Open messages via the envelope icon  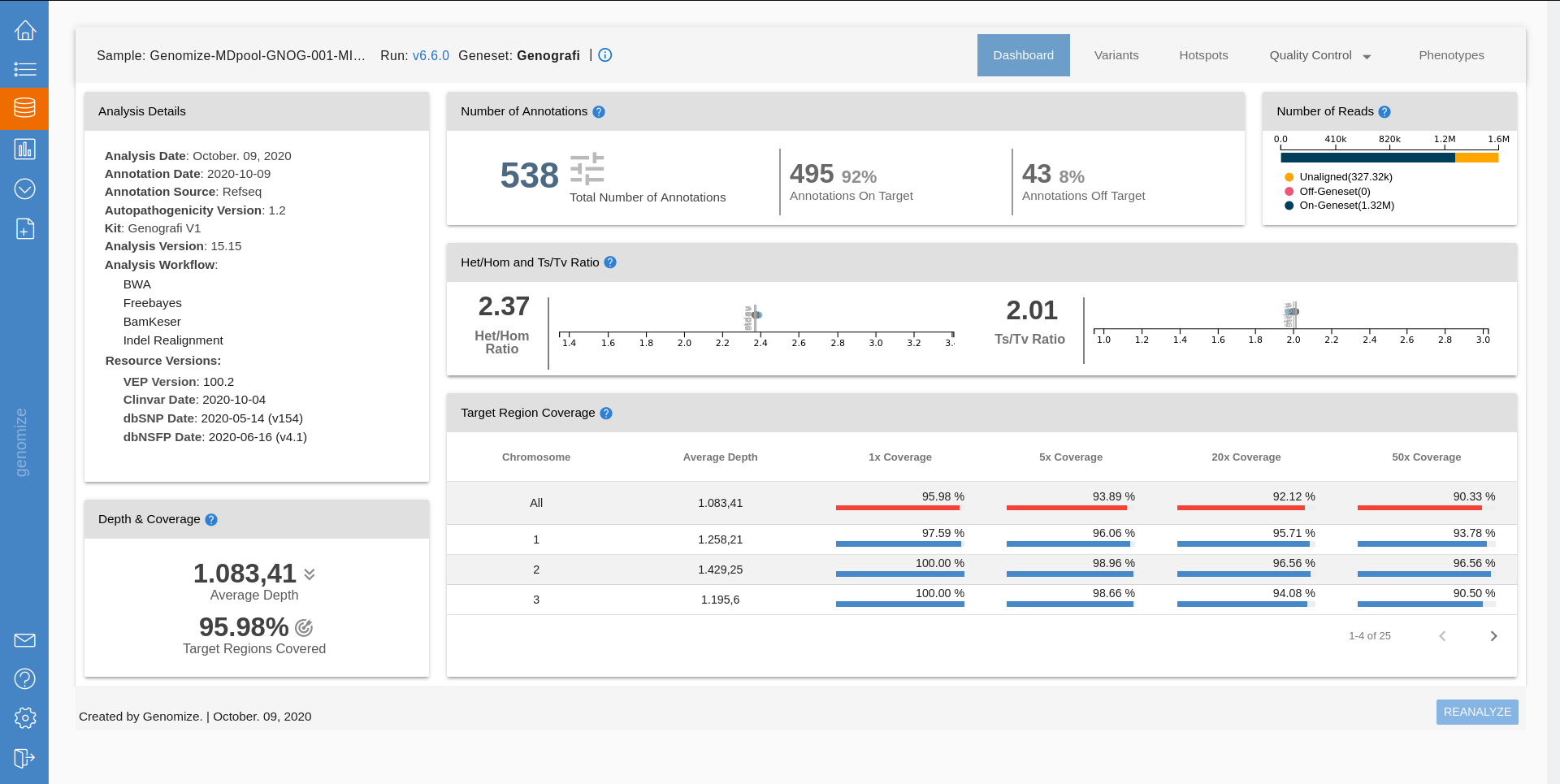pyautogui.click(x=24, y=640)
